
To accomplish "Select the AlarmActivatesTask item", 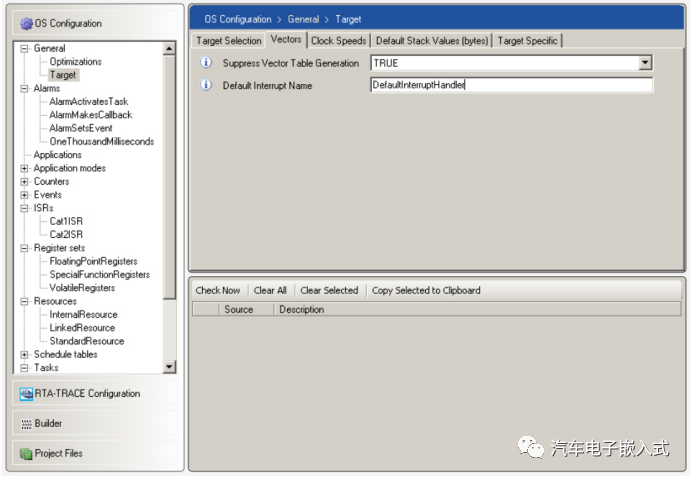I will 89,102.
